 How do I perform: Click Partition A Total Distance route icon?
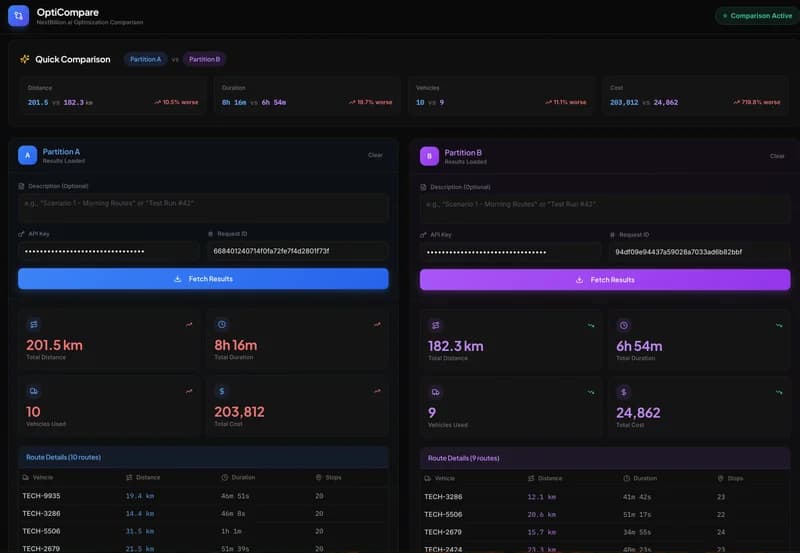coord(34,324)
